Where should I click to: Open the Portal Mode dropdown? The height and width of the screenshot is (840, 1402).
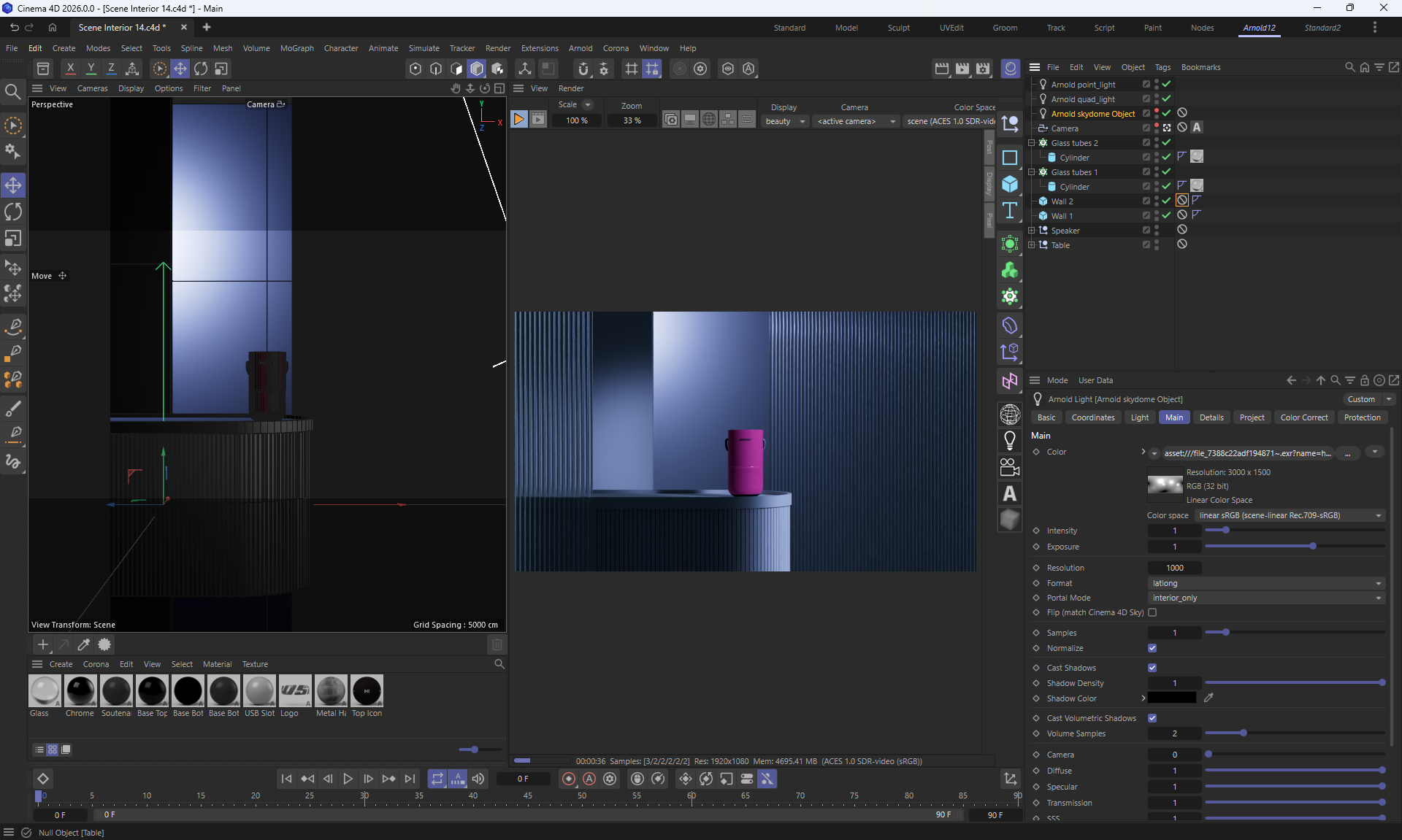coord(1266,598)
